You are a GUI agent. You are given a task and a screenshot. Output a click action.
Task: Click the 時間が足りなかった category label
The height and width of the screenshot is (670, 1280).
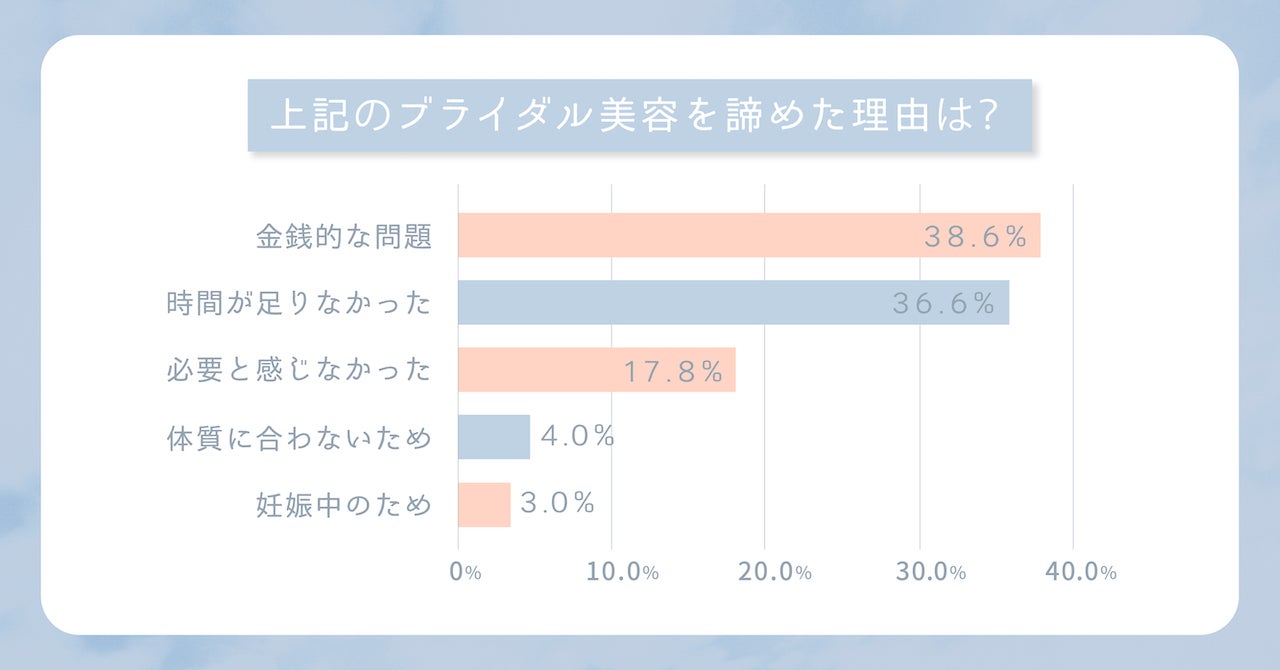299,303
